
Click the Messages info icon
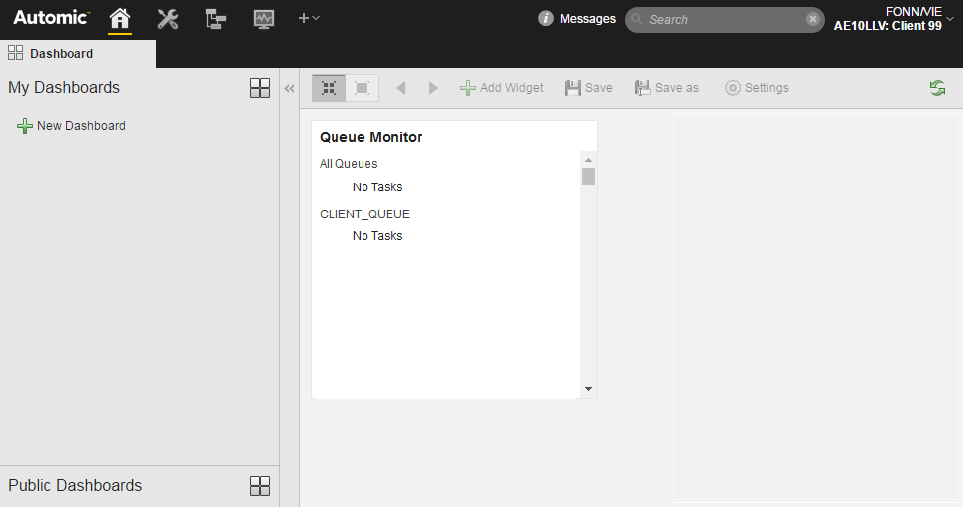pyautogui.click(x=545, y=18)
